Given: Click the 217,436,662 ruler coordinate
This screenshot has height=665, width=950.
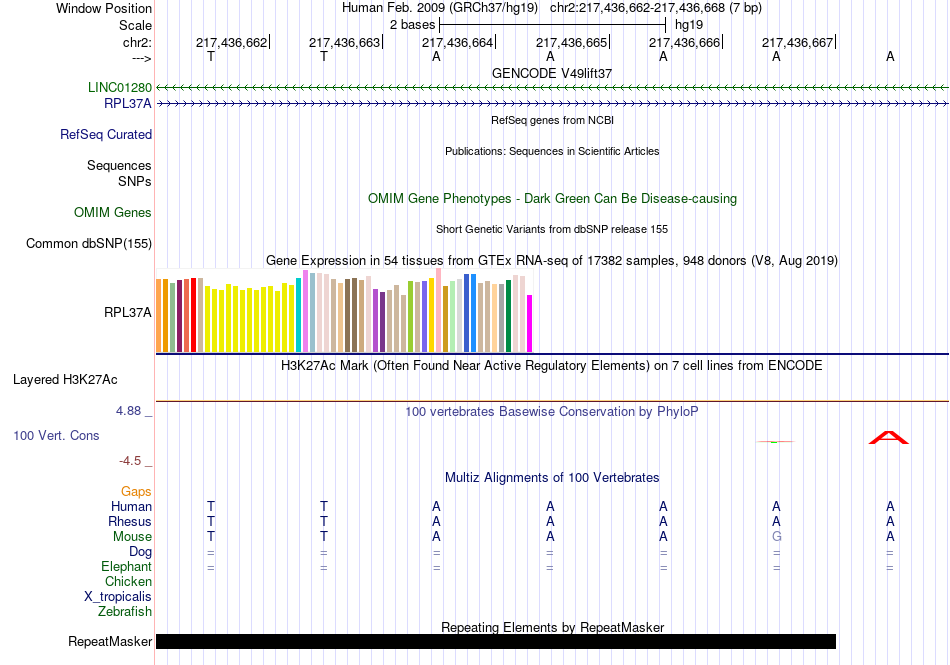Looking at the screenshot, I should pyautogui.click(x=231, y=42).
